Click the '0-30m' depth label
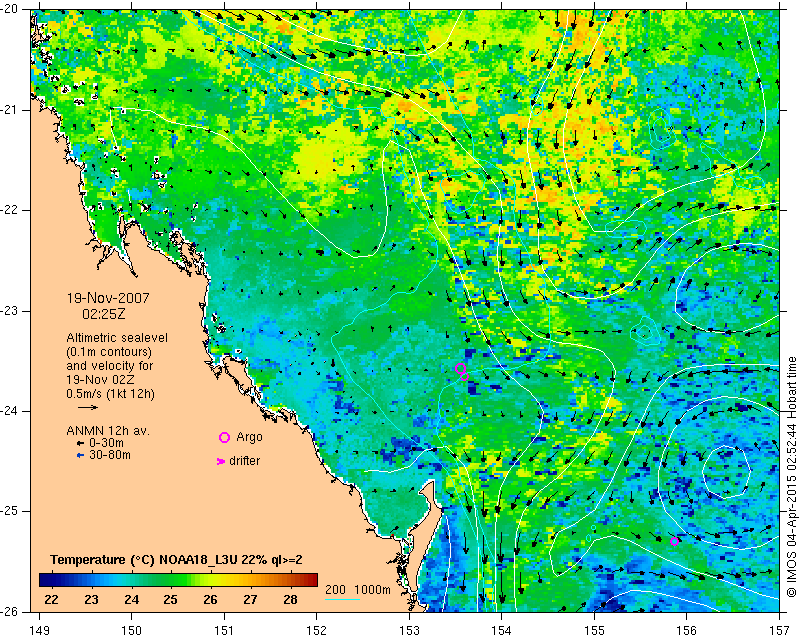Screen dimensions: 800x640 (x=106, y=443)
